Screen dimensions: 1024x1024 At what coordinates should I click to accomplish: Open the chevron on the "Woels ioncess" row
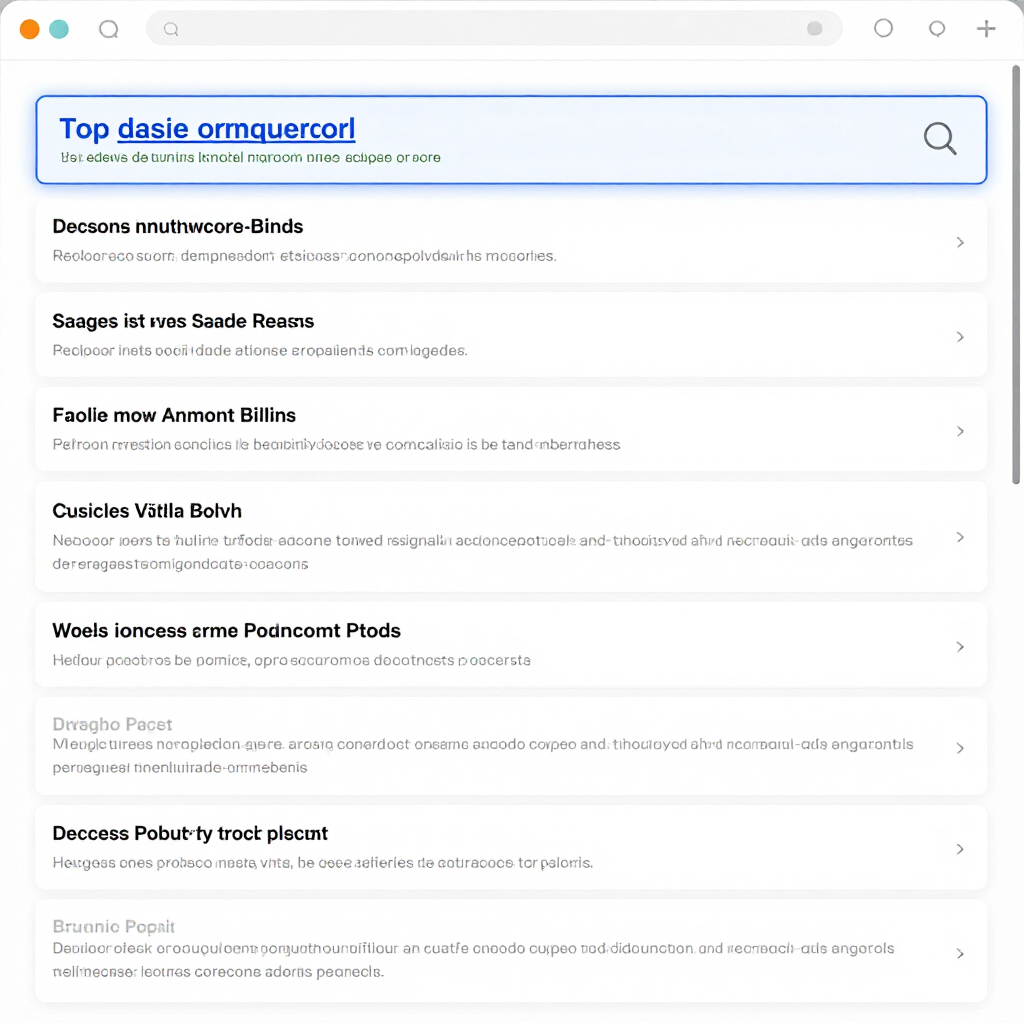pos(960,647)
